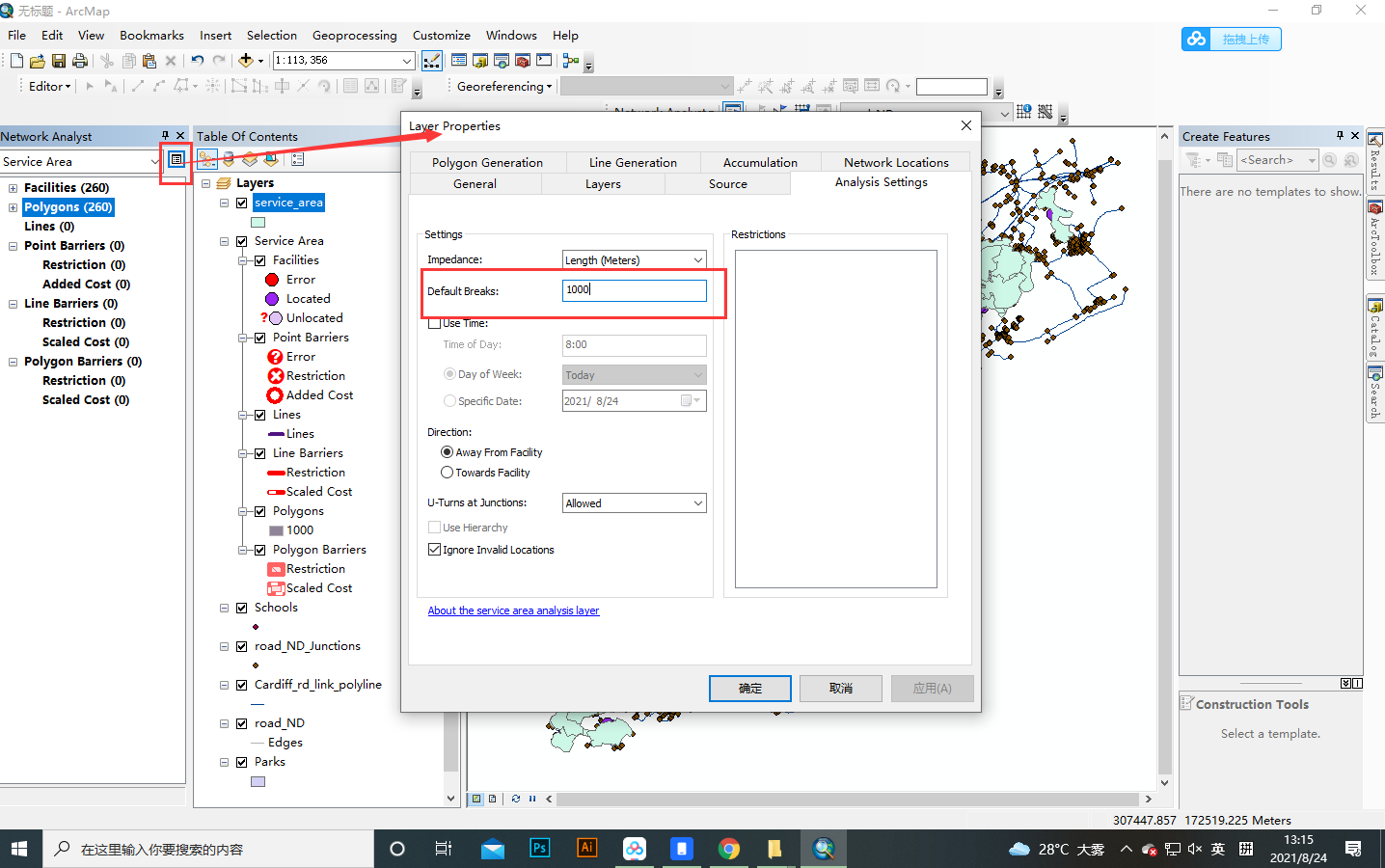The image size is (1385, 868).
Task: Enable the Use Time checkbox
Action: (435, 323)
